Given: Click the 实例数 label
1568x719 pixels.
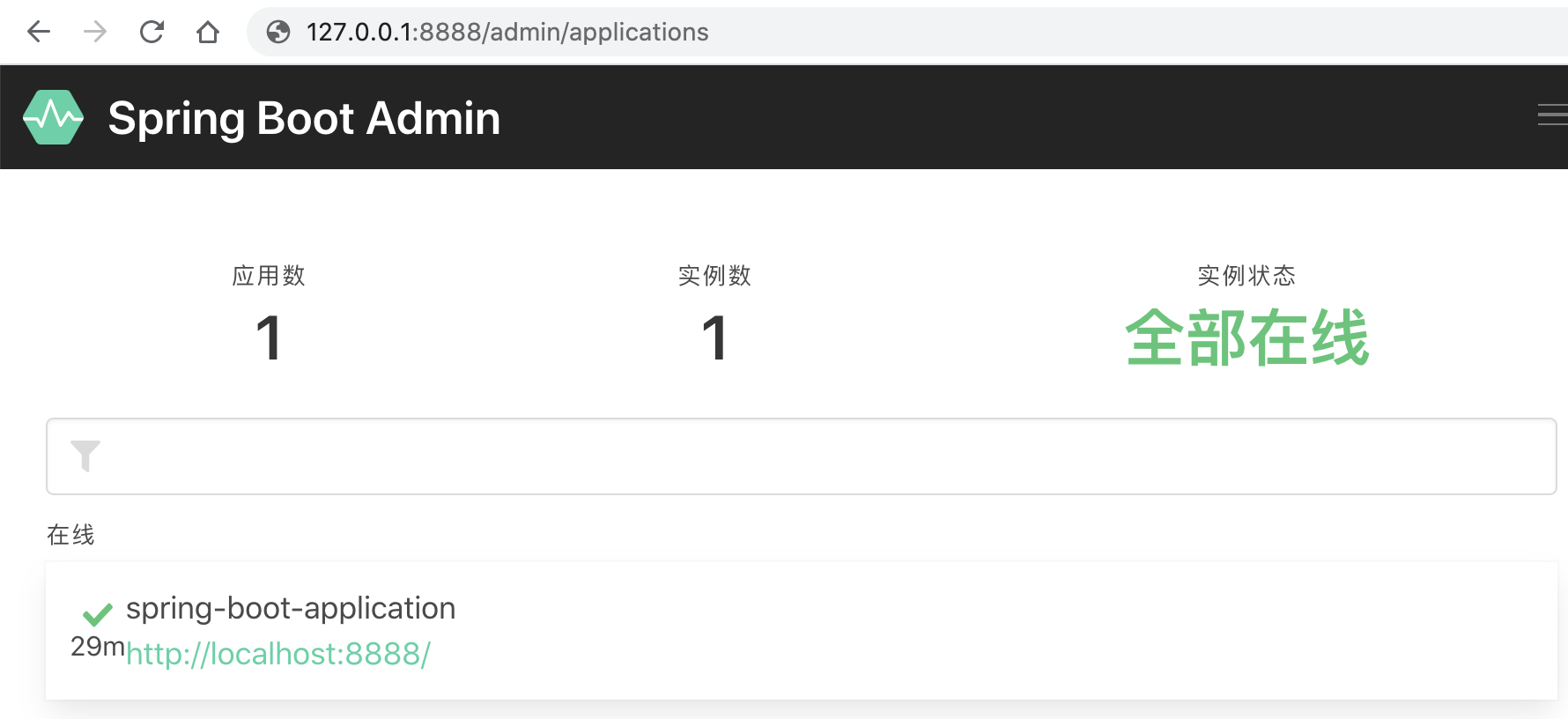Looking at the screenshot, I should pyautogui.click(x=714, y=276).
